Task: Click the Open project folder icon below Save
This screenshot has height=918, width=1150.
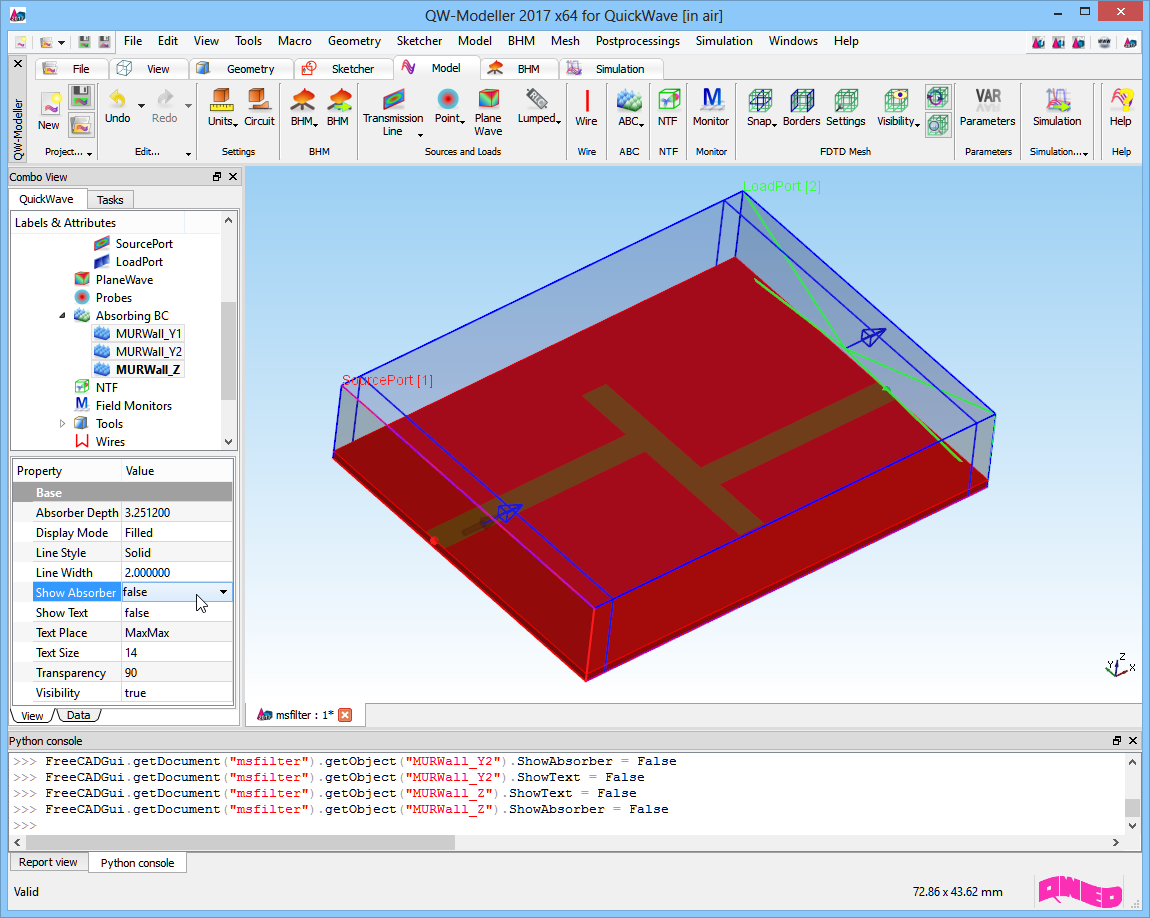Action: [x=81, y=125]
